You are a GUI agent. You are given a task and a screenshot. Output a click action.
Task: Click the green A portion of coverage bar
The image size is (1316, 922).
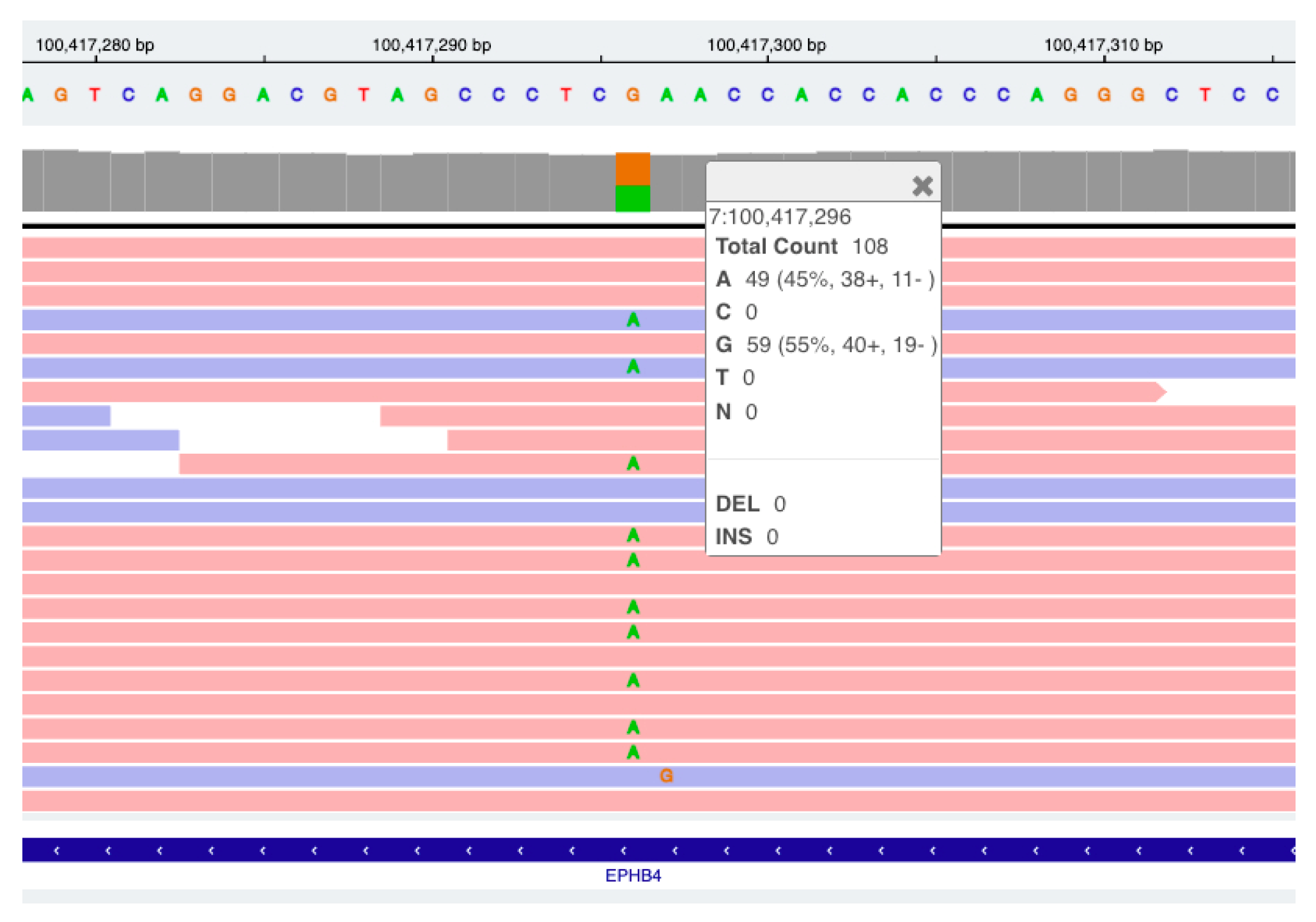pos(633,199)
